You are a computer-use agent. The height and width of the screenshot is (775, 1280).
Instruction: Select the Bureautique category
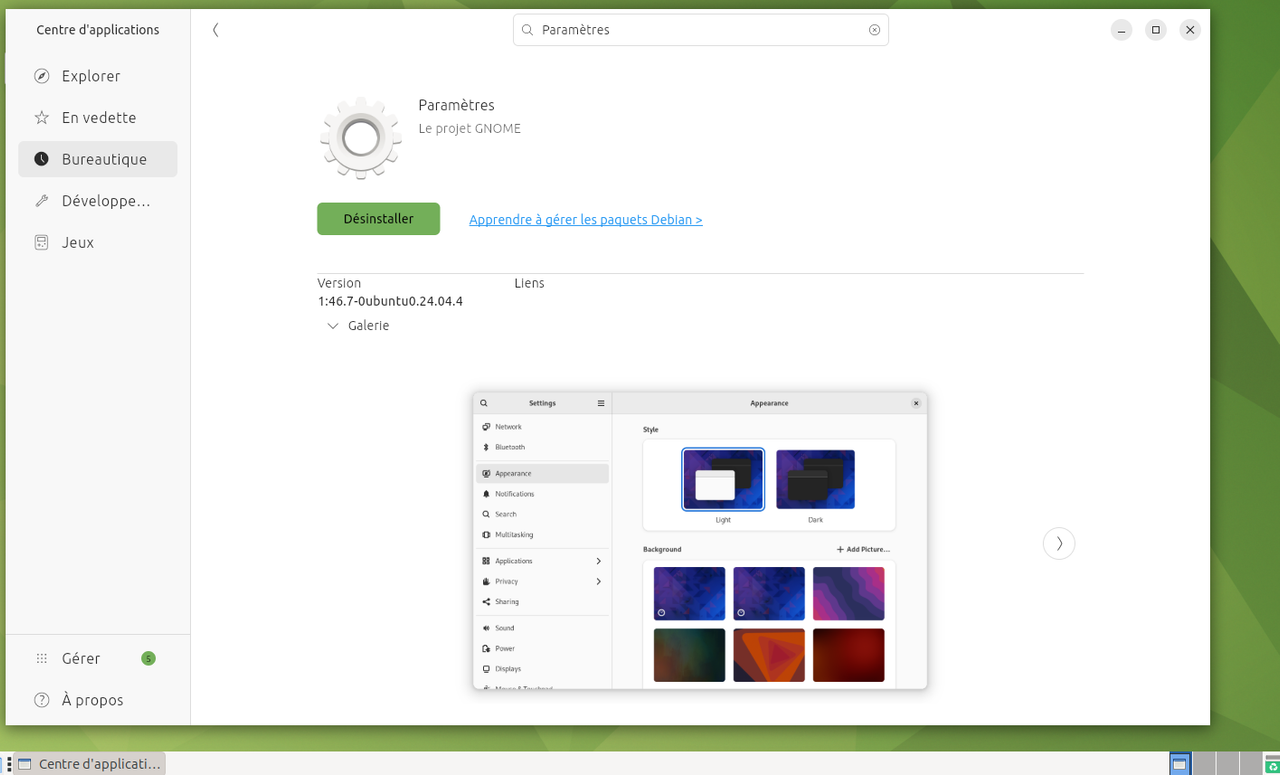[98, 159]
